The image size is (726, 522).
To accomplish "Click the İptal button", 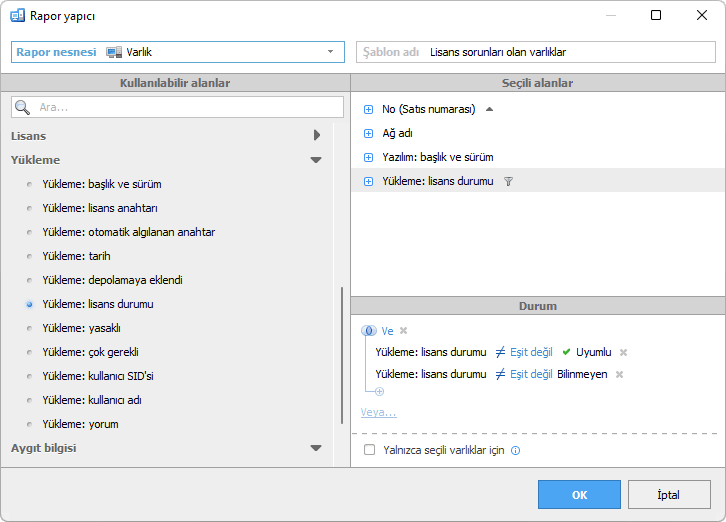I will point(669,494).
